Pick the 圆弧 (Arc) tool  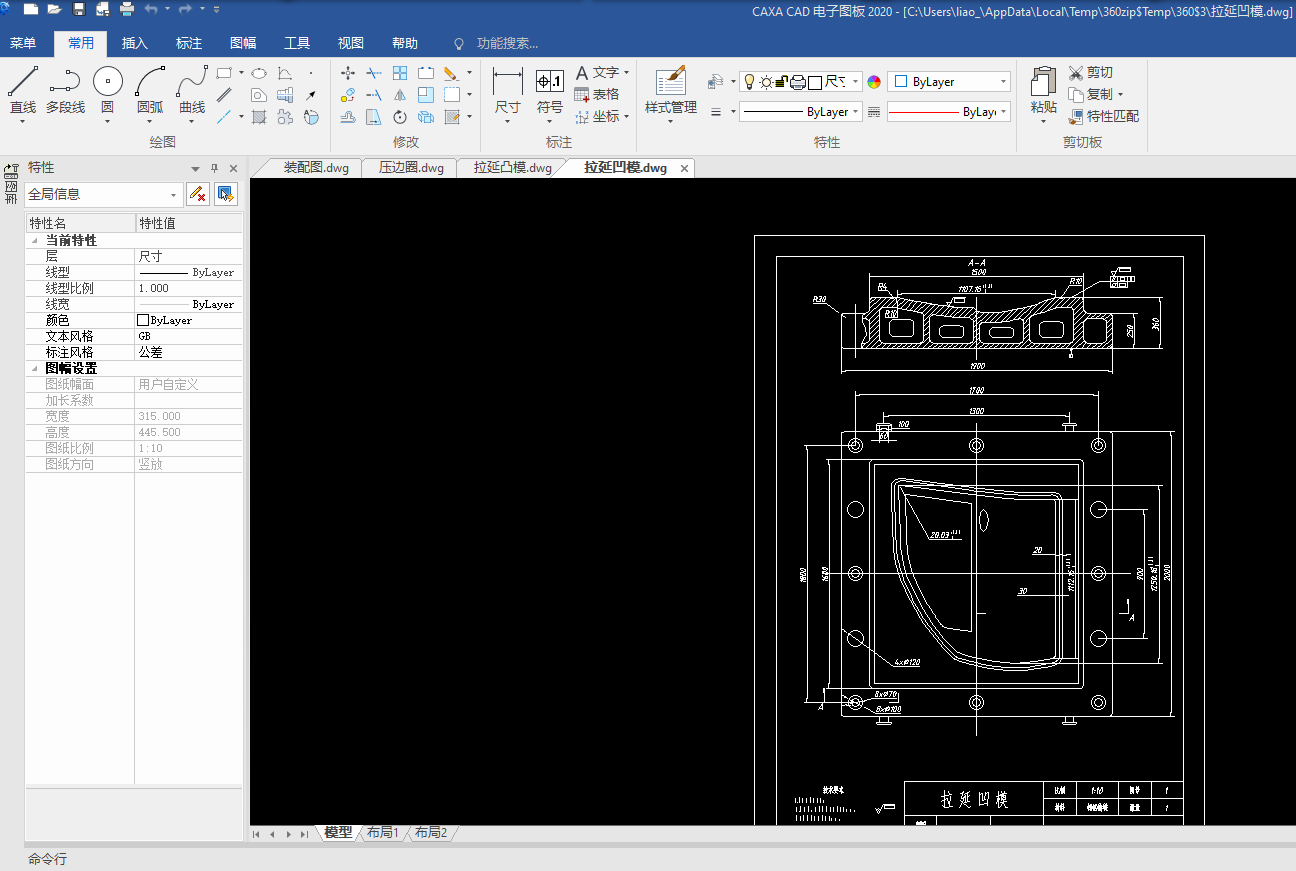[x=150, y=82]
